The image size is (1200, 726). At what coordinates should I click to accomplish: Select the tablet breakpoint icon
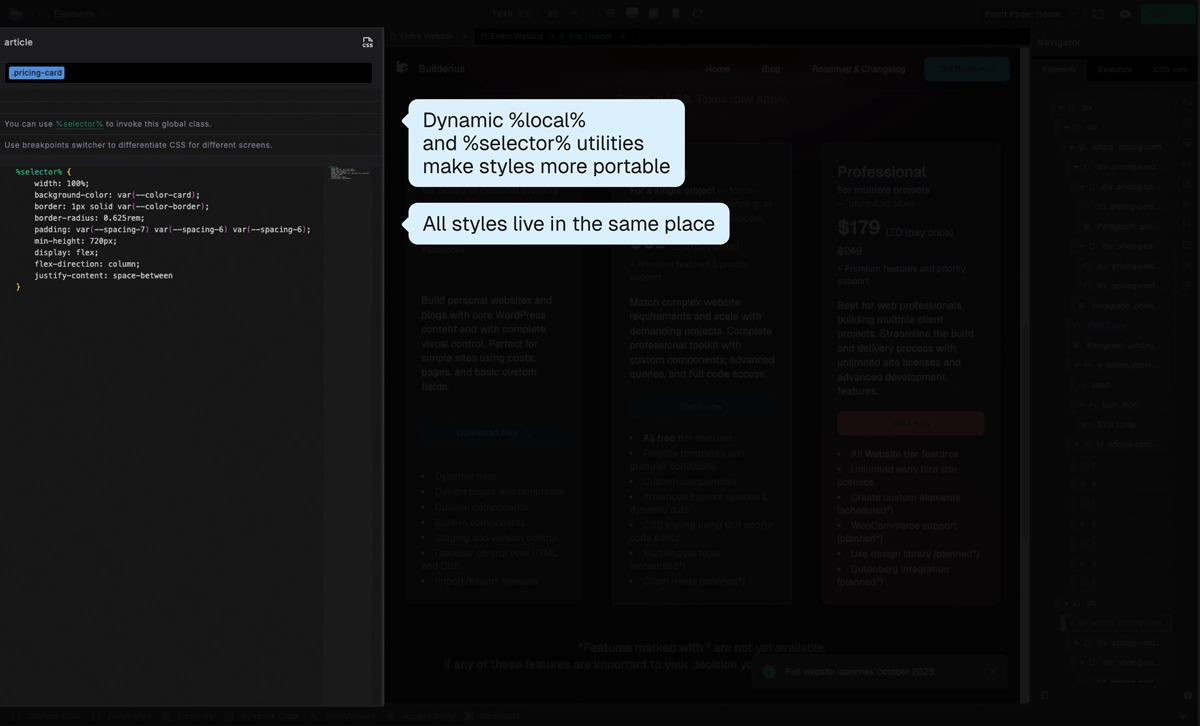click(654, 13)
